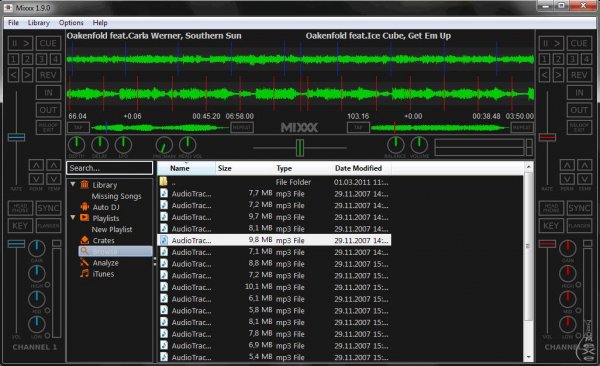Click the Channel 2 Gain knob
600x366 pixels.
coord(568,249)
